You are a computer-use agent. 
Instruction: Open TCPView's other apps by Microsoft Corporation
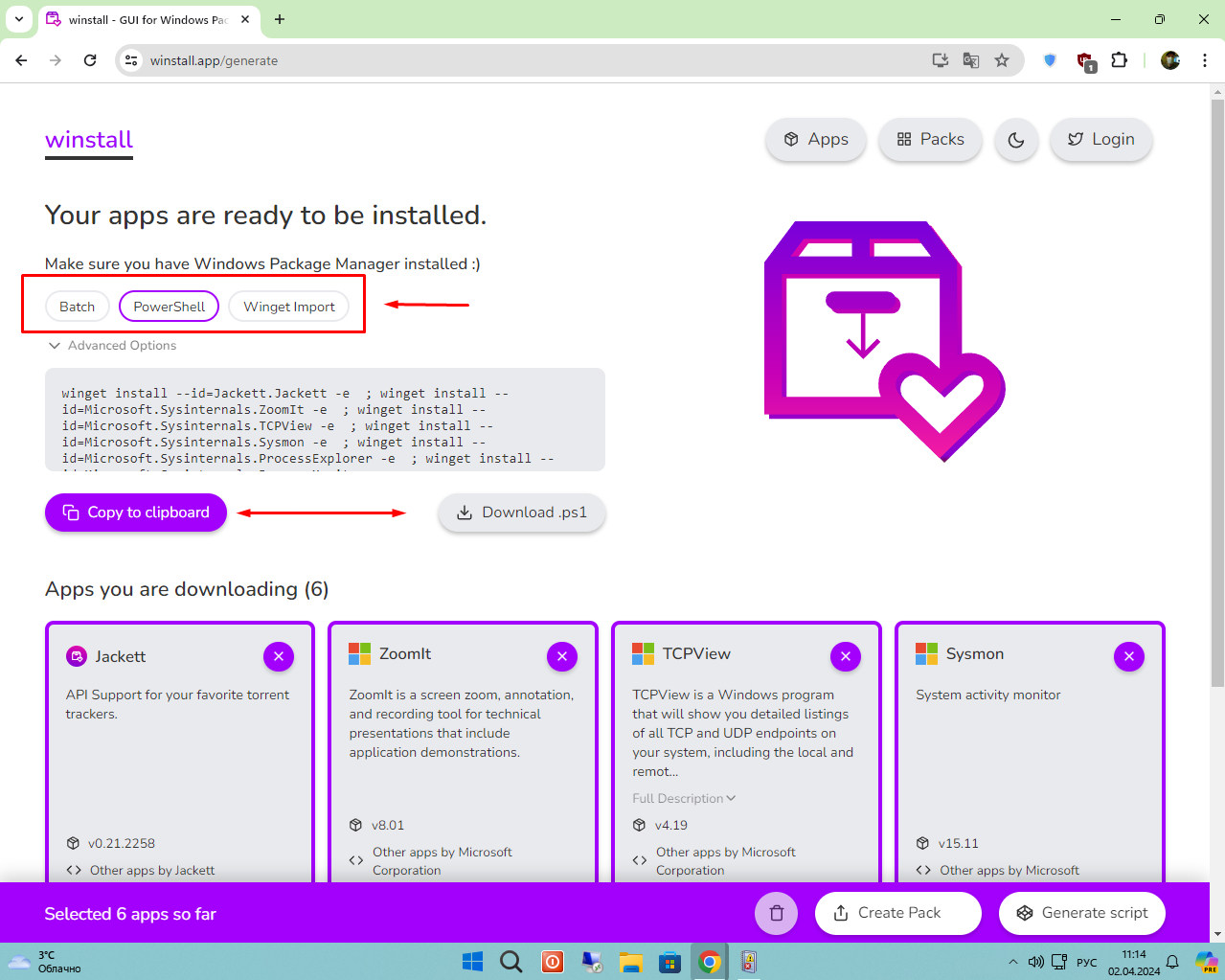[726, 861]
